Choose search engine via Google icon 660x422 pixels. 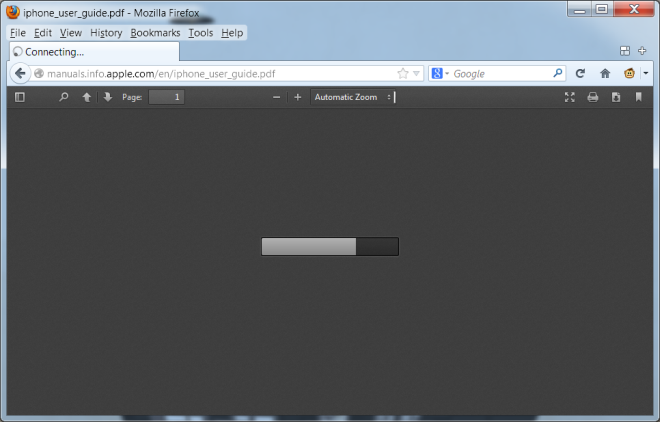[440, 74]
